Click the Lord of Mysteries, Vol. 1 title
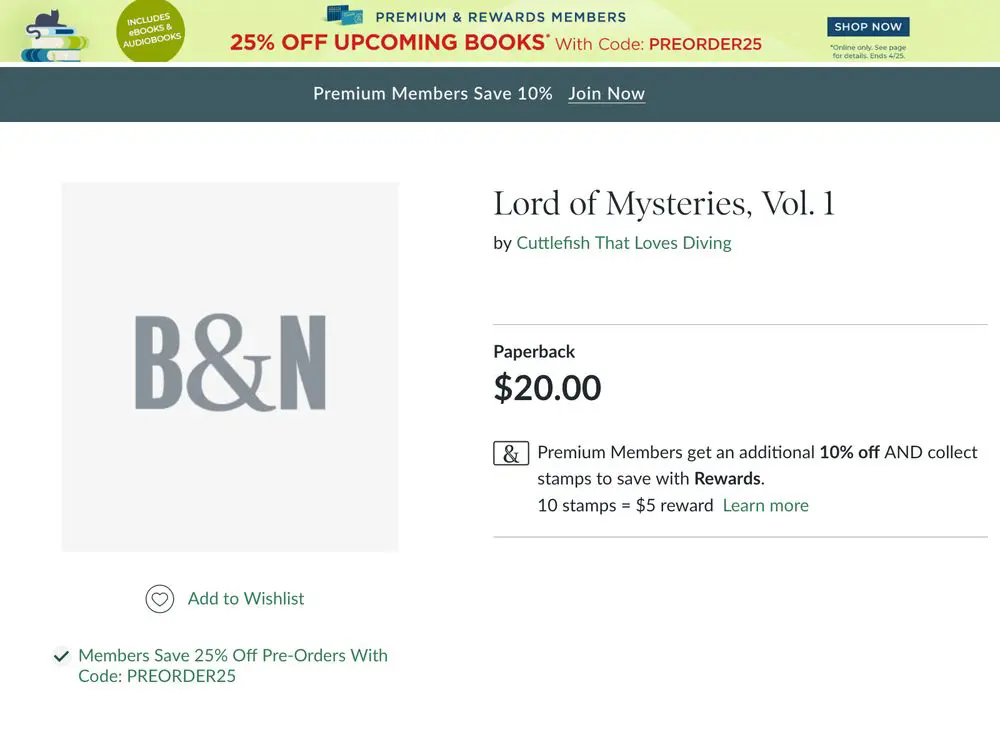 pos(664,203)
